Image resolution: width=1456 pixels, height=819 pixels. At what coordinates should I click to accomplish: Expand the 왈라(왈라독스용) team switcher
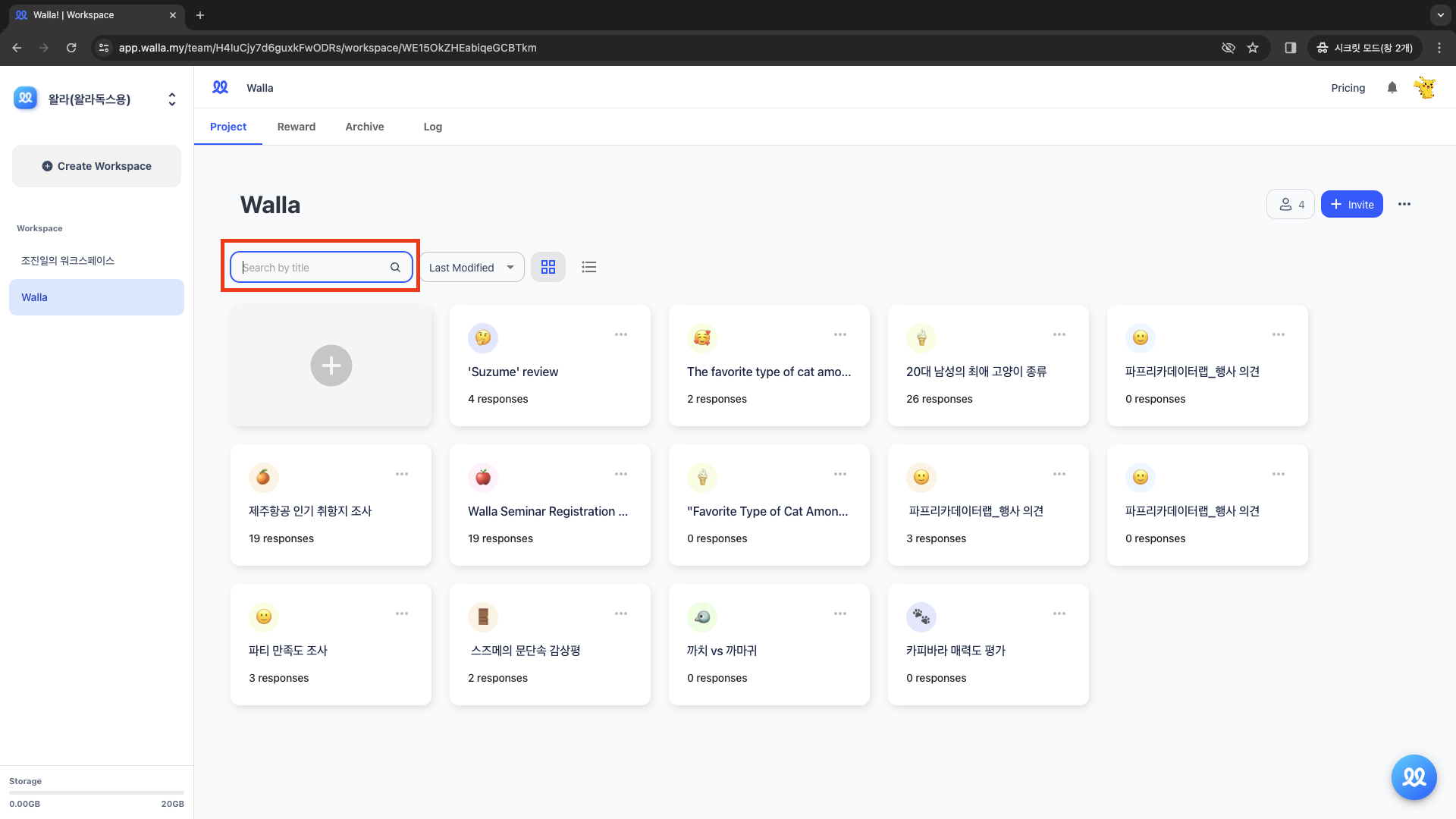point(172,99)
